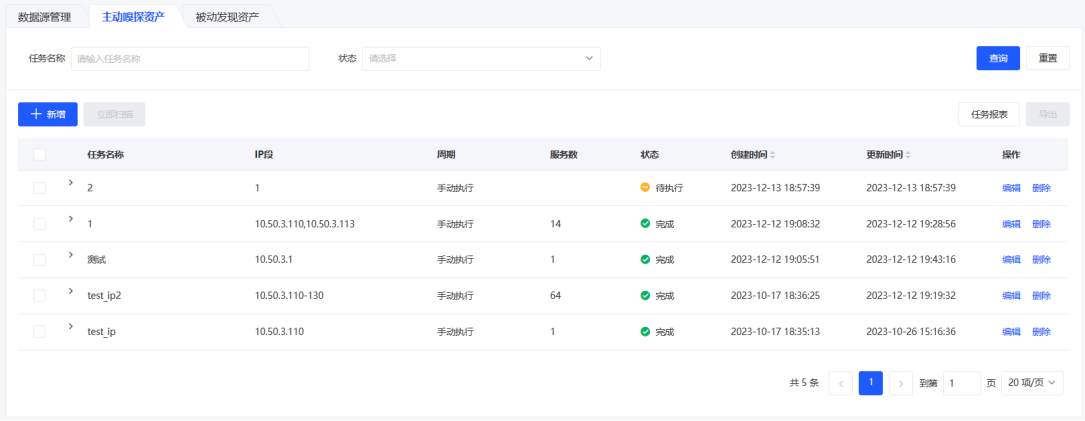Click the plus 新增 button

[48, 114]
